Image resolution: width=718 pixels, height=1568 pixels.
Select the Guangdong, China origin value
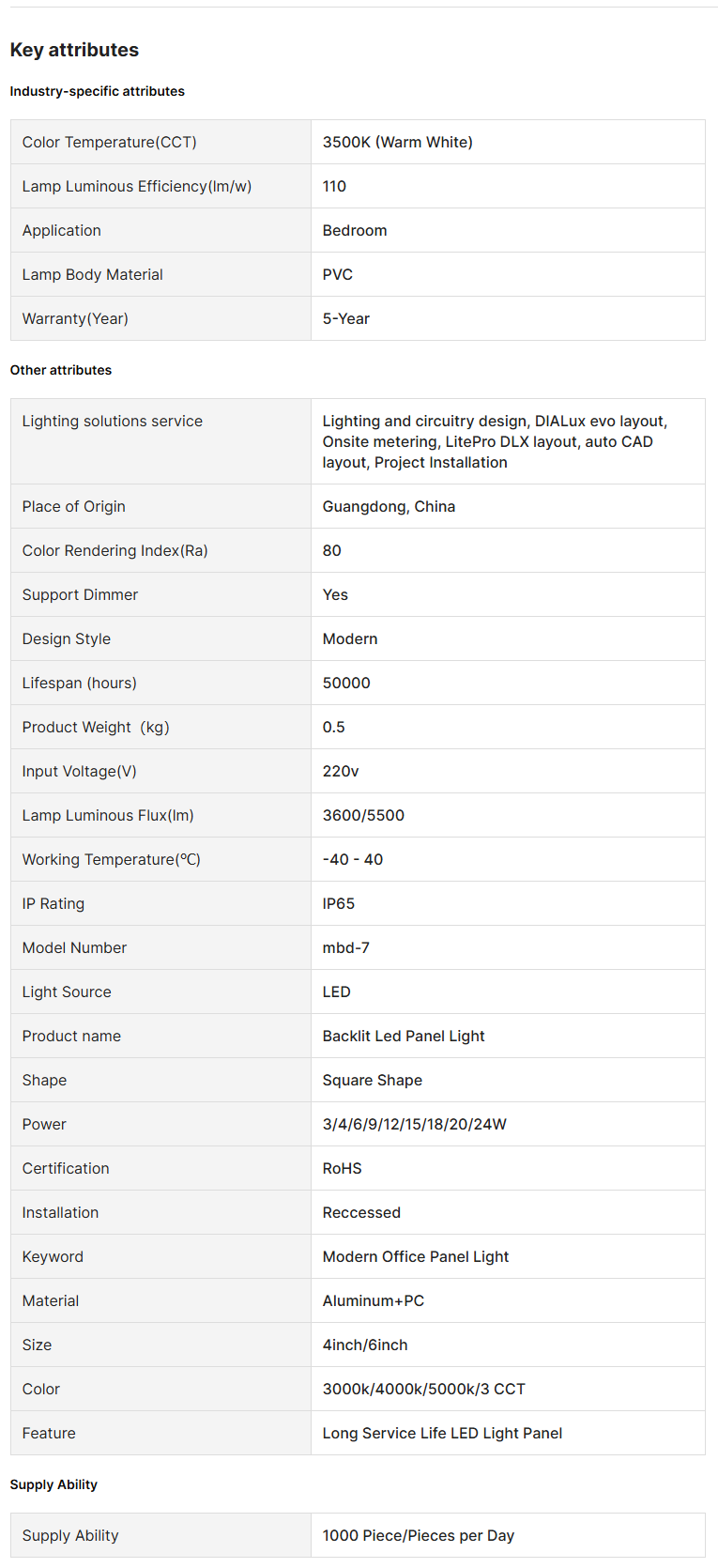tap(389, 506)
